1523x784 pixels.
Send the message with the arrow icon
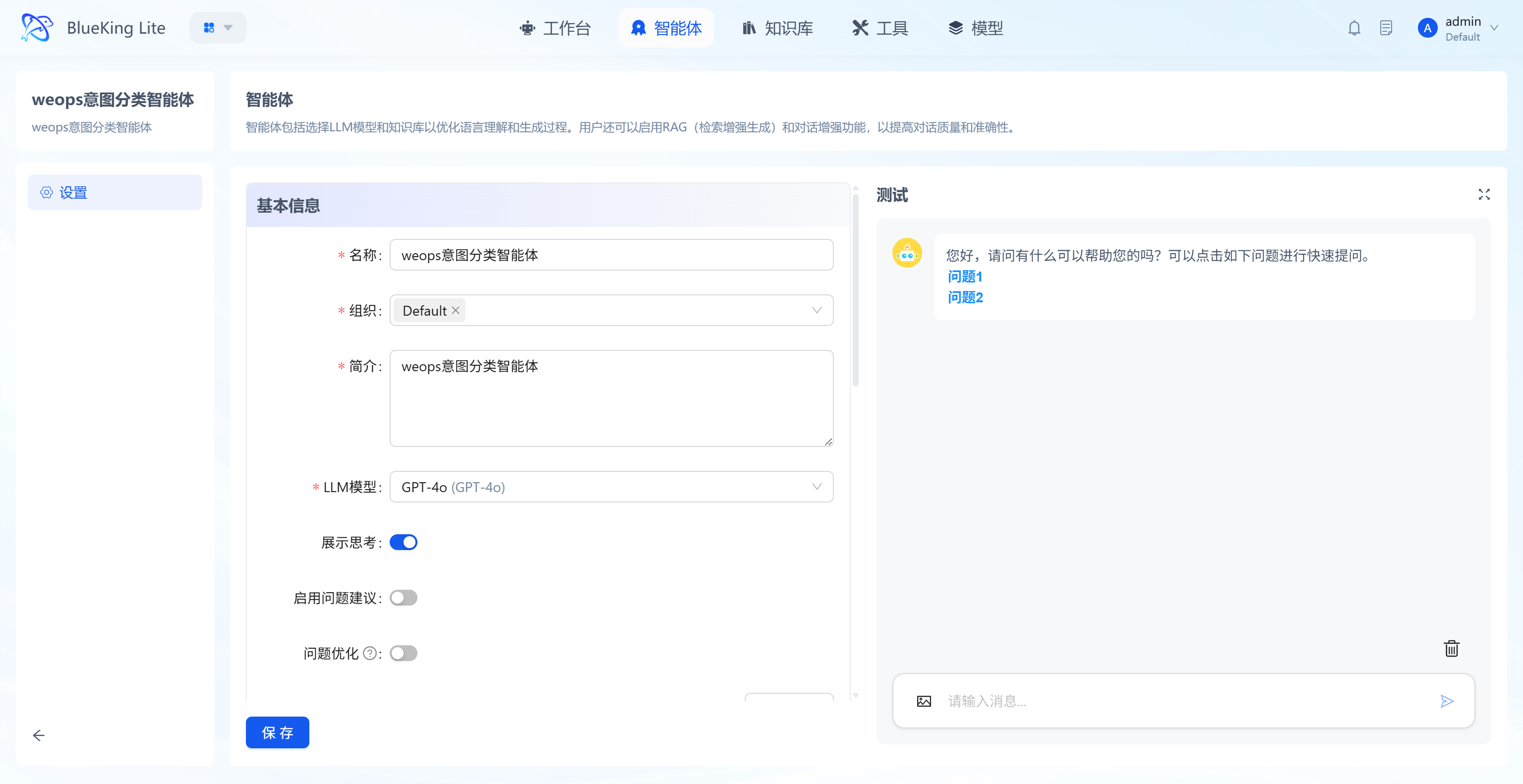tap(1446, 701)
